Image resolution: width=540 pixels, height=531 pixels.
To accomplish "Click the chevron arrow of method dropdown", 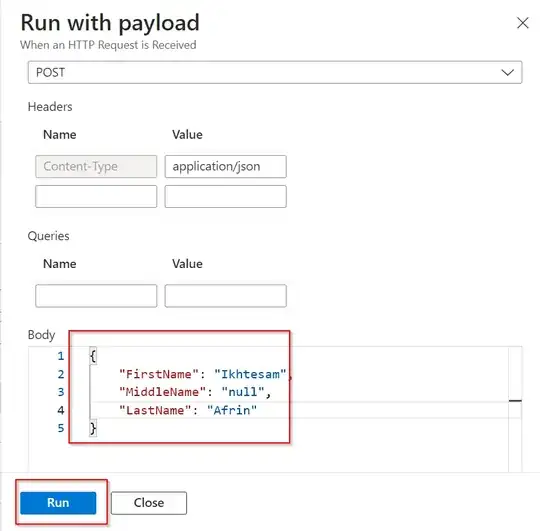I will click(x=507, y=72).
